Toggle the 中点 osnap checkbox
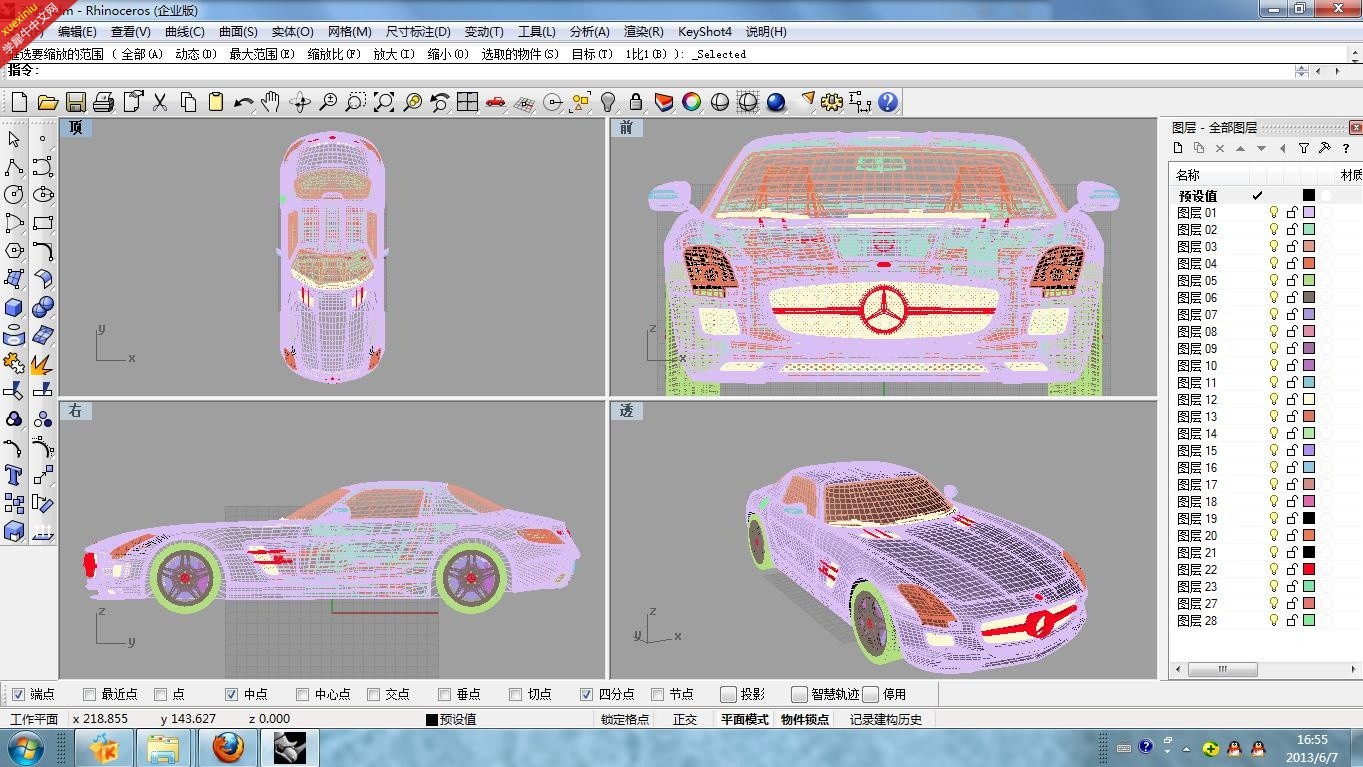Image resolution: width=1363 pixels, height=767 pixels. pyautogui.click(x=232, y=694)
